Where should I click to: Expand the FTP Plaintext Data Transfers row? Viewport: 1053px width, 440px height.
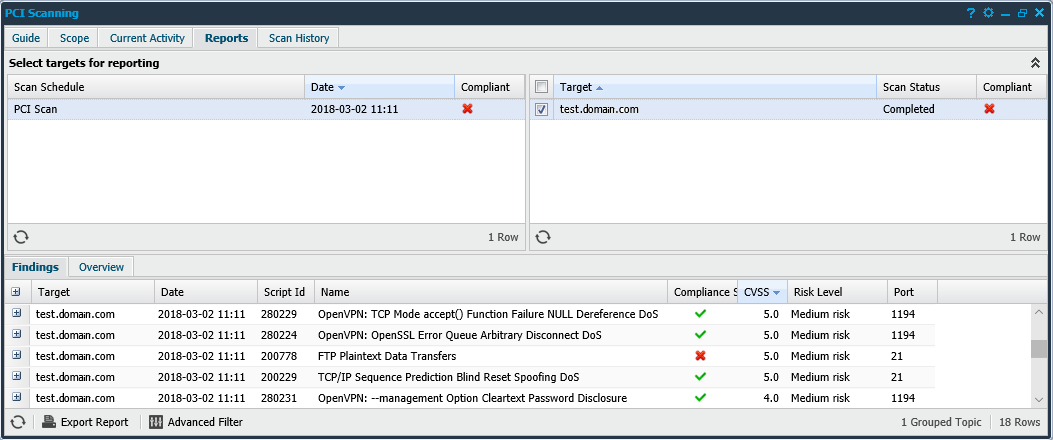pos(16,356)
